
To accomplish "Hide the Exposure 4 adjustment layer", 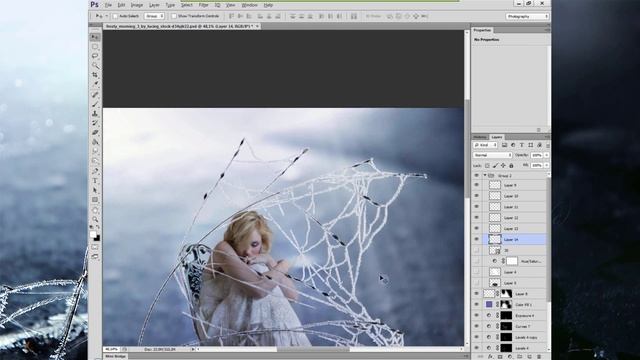I will point(476,316).
